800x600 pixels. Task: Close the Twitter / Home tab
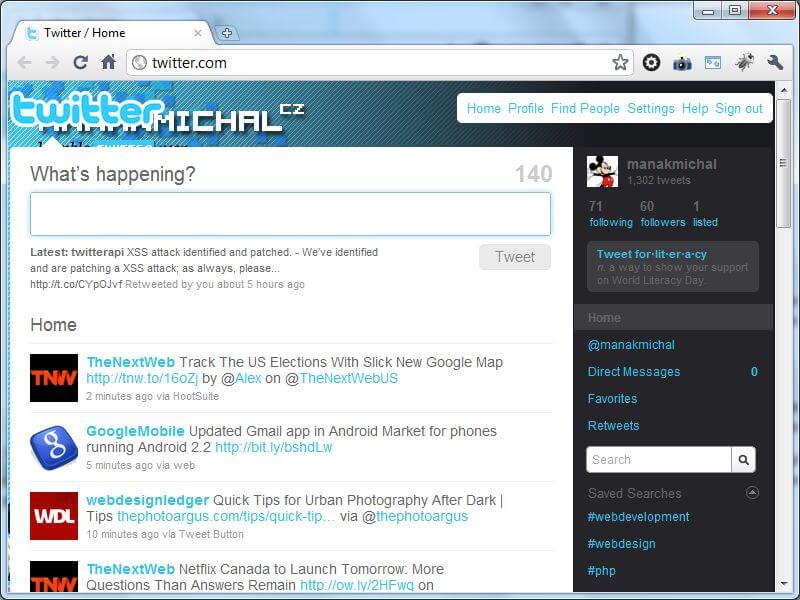[x=198, y=33]
